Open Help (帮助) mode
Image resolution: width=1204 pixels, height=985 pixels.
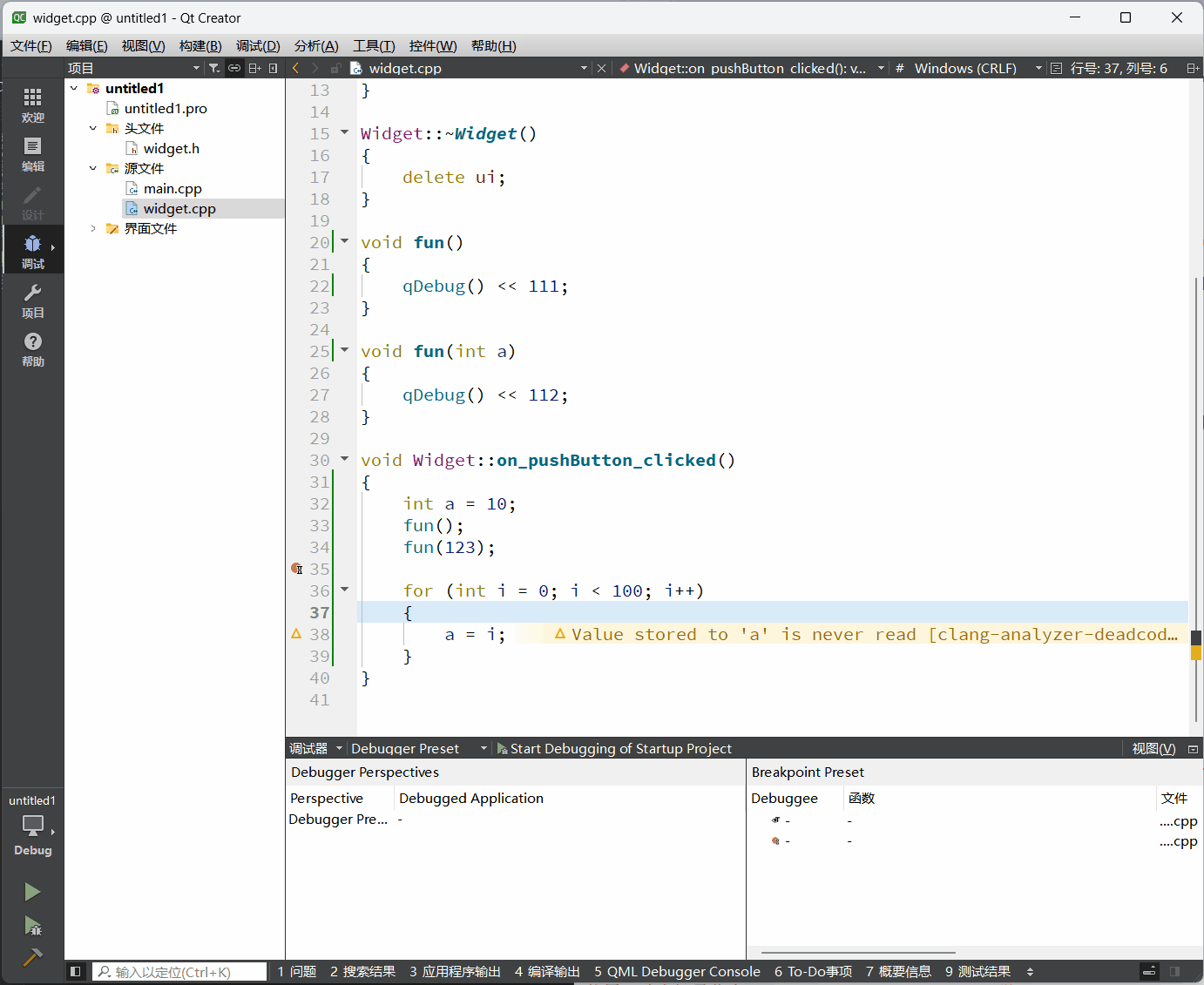tap(32, 349)
